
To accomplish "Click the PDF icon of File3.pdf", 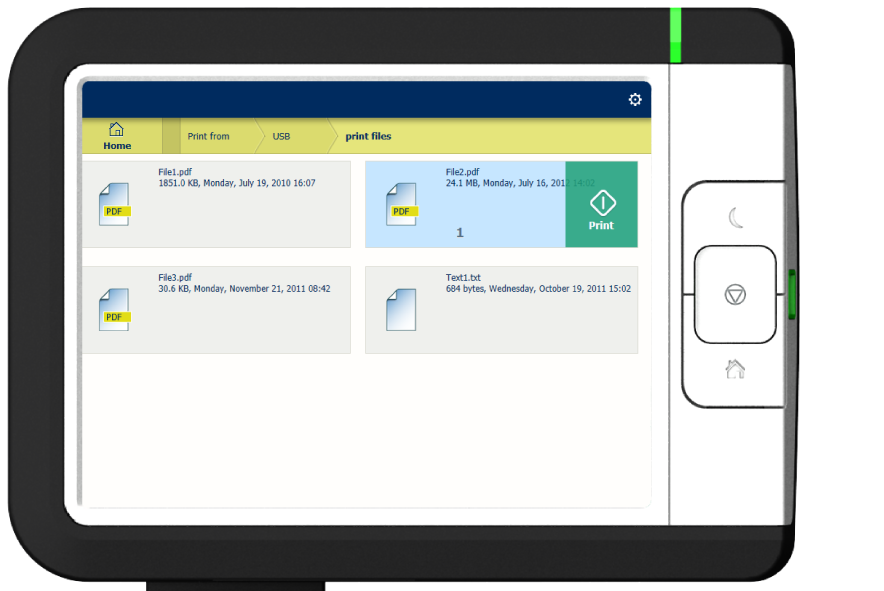I will [115, 310].
